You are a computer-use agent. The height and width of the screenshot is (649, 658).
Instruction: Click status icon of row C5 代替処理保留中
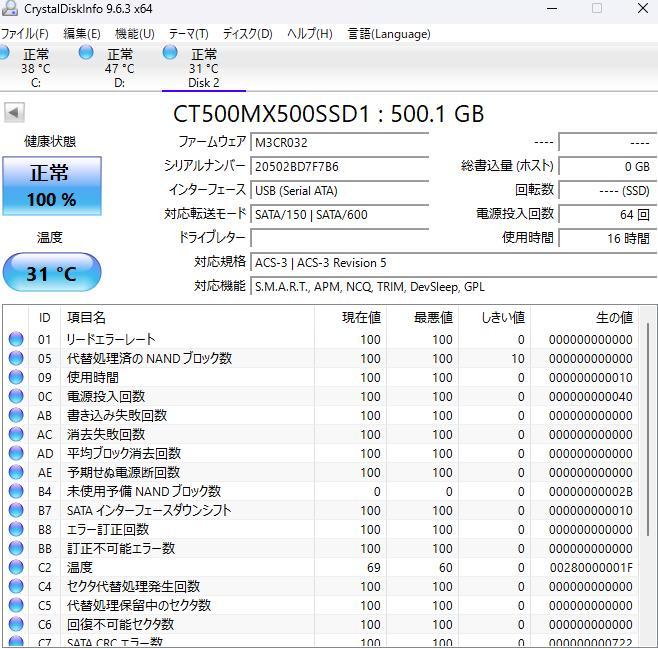pyautogui.click(x=16, y=605)
